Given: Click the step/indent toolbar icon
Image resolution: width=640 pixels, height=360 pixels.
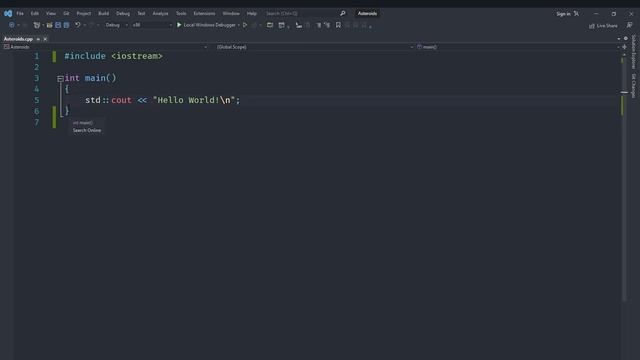Looking at the screenshot, I should click(x=299, y=25).
